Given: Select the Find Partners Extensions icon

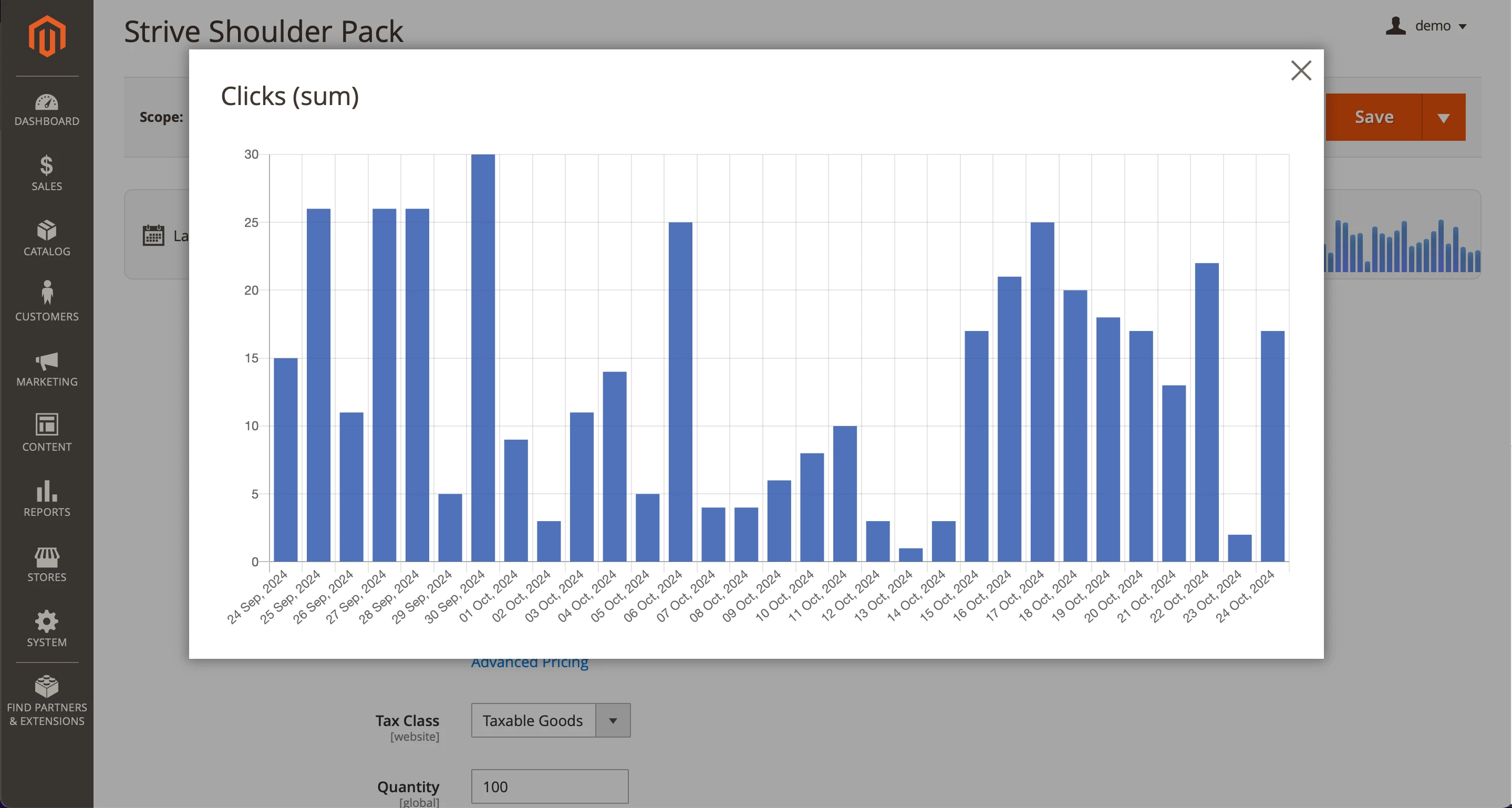Looking at the screenshot, I should pyautogui.click(x=46, y=701).
